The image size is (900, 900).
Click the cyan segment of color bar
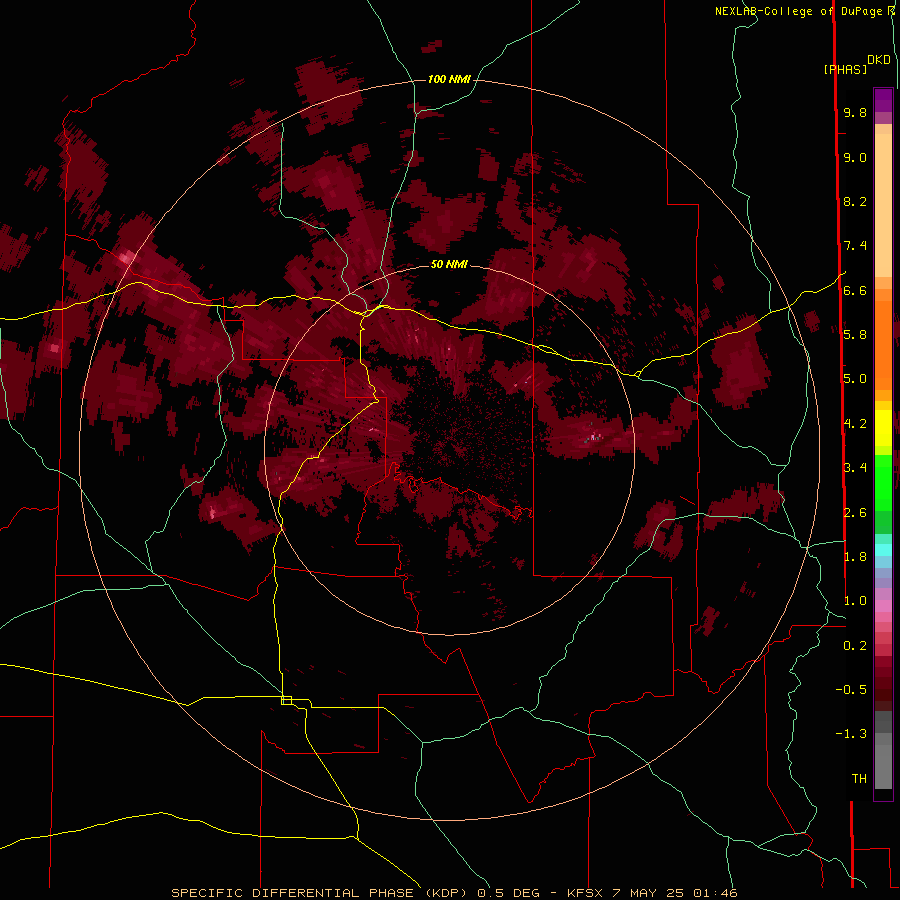pos(883,550)
